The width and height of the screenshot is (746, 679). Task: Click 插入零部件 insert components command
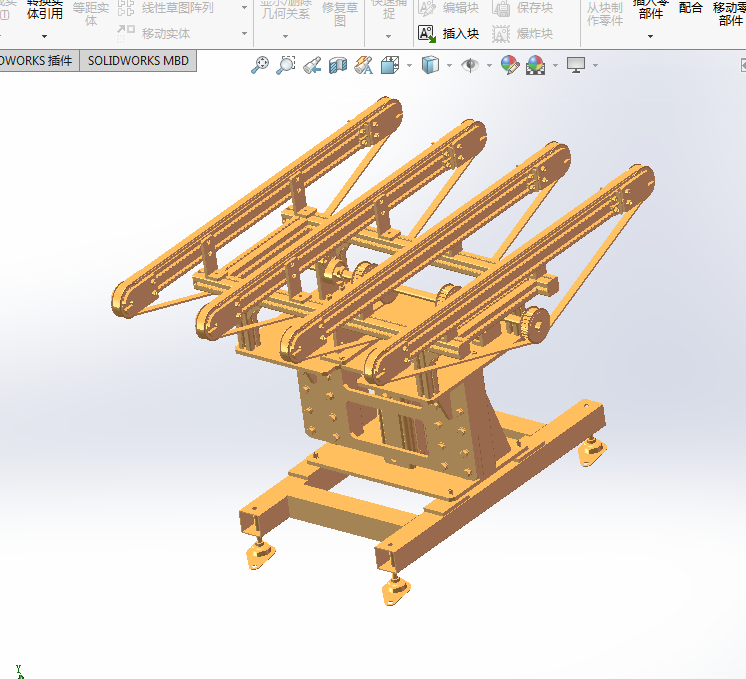click(x=651, y=10)
